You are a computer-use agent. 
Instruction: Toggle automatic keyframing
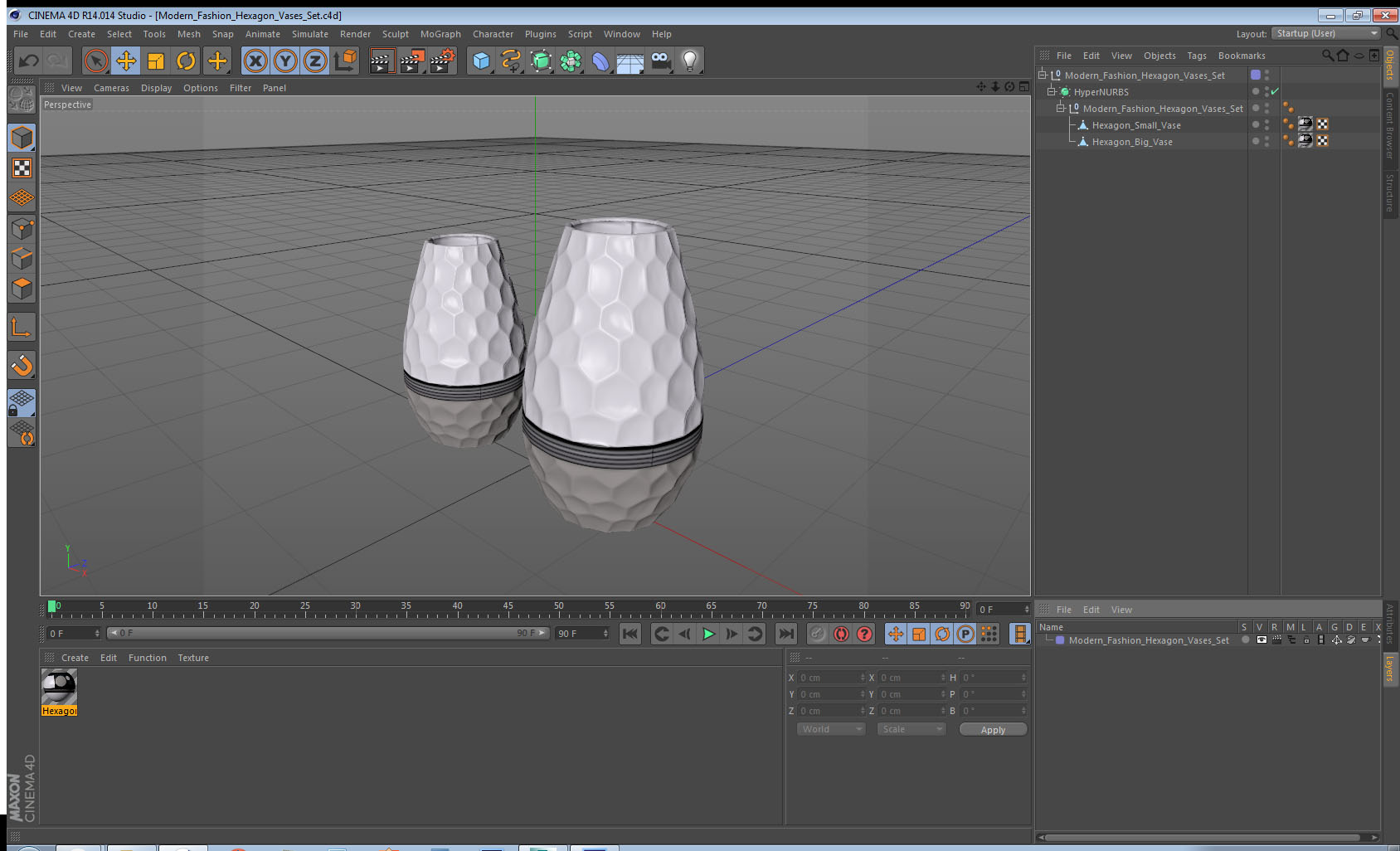(x=841, y=634)
